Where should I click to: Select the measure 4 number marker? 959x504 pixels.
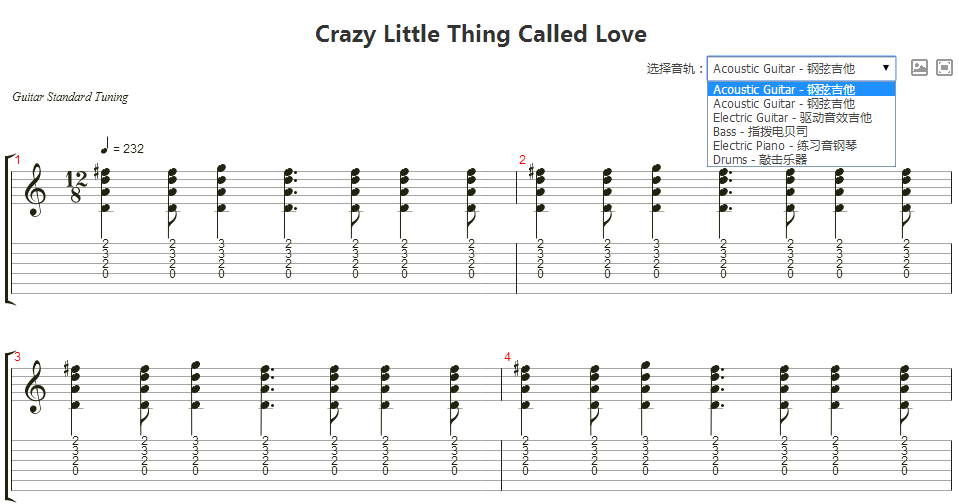507,357
